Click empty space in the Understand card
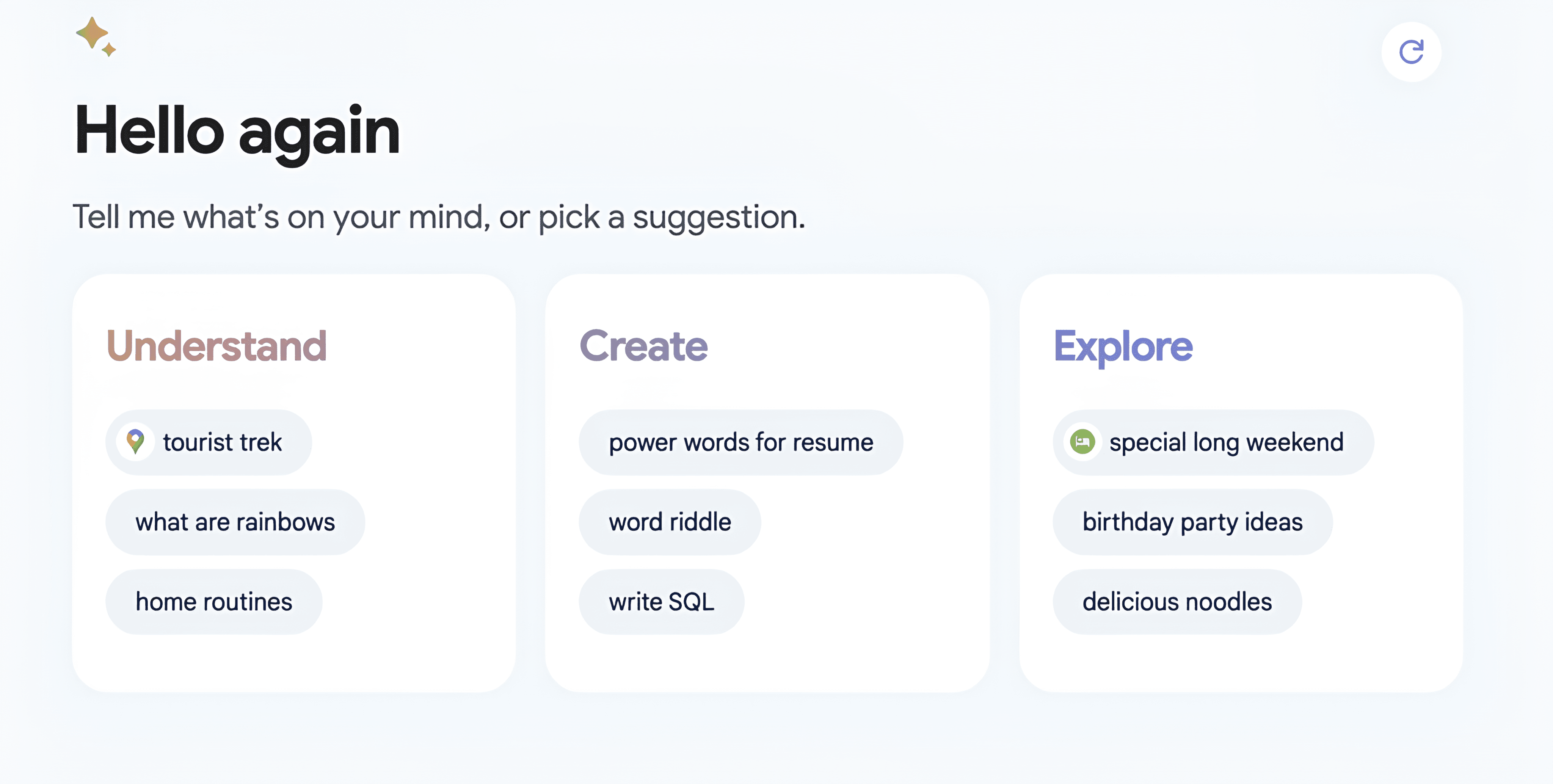Image resolution: width=1553 pixels, height=784 pixels. tap(422, 657)
